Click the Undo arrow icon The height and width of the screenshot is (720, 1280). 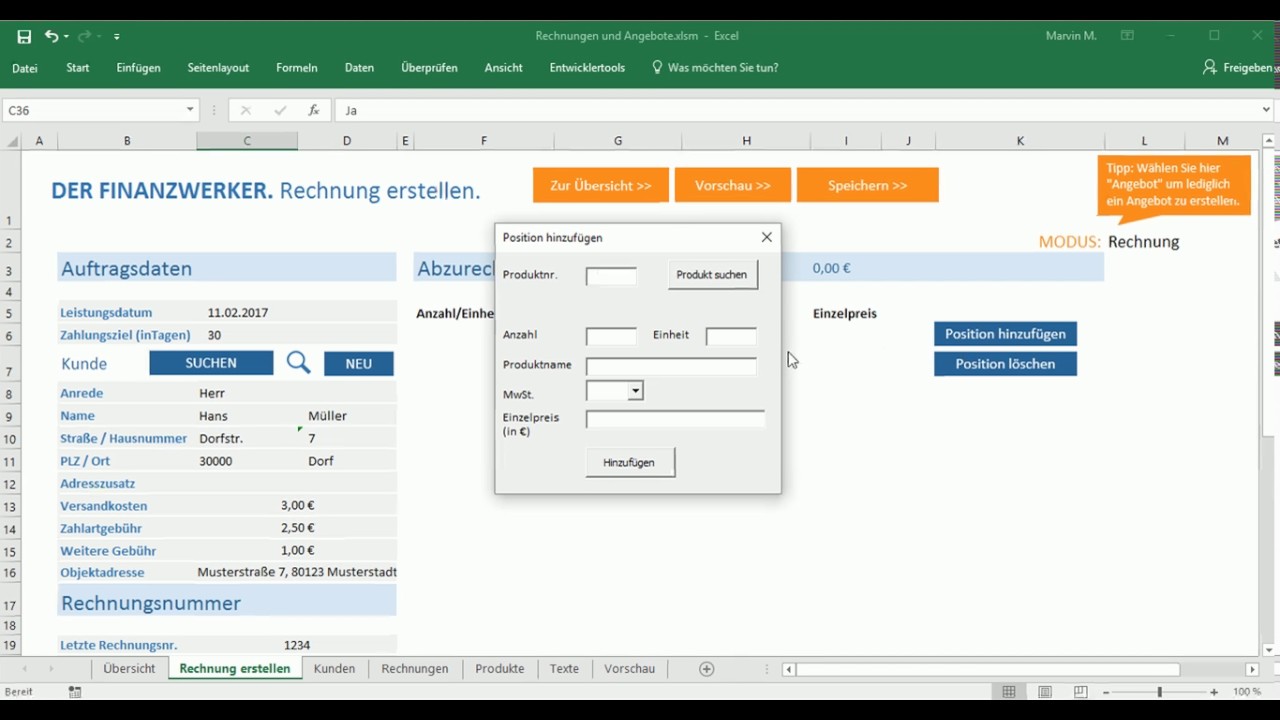[x=51, y=36]
